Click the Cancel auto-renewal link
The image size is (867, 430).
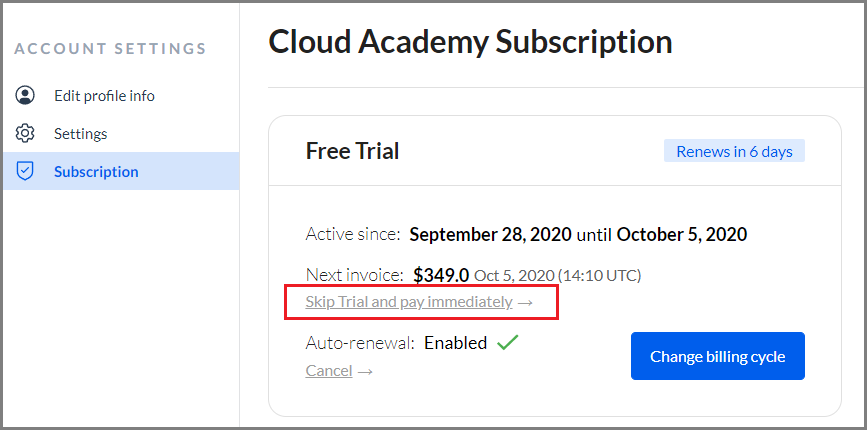point(328,370)
